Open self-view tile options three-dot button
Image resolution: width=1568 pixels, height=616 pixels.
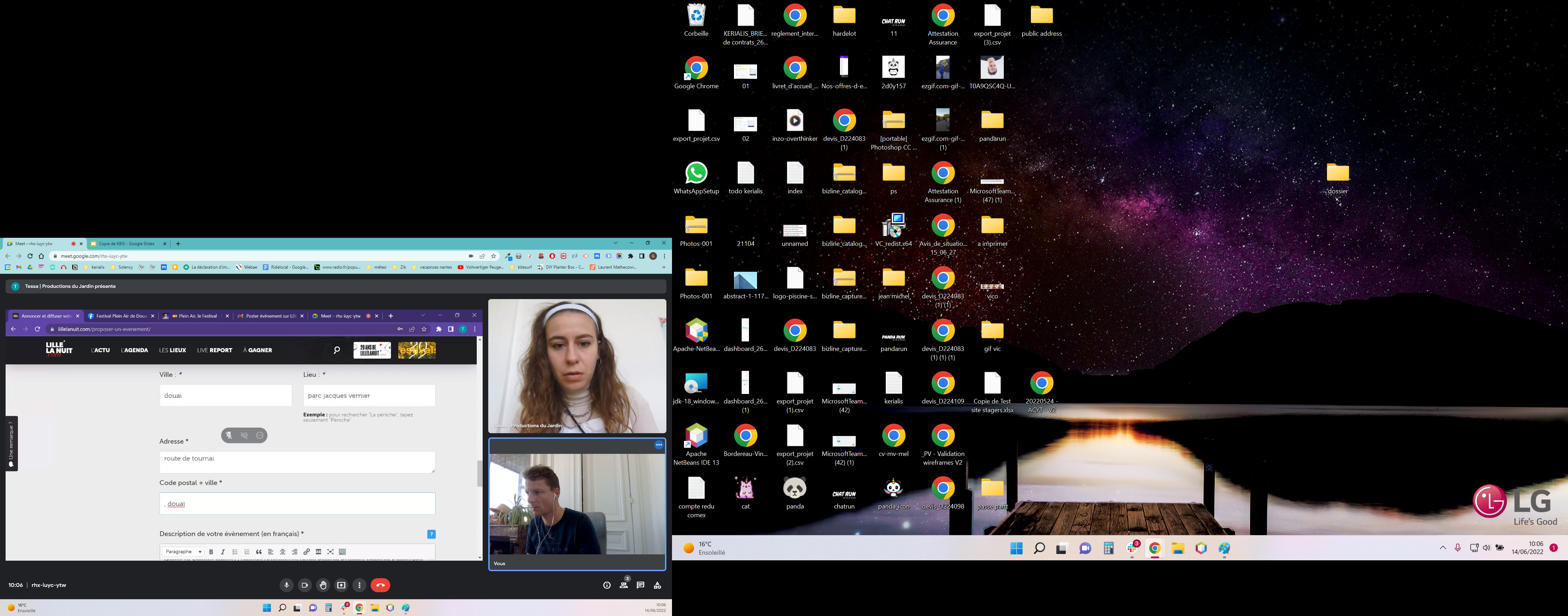tap(659, 445)
